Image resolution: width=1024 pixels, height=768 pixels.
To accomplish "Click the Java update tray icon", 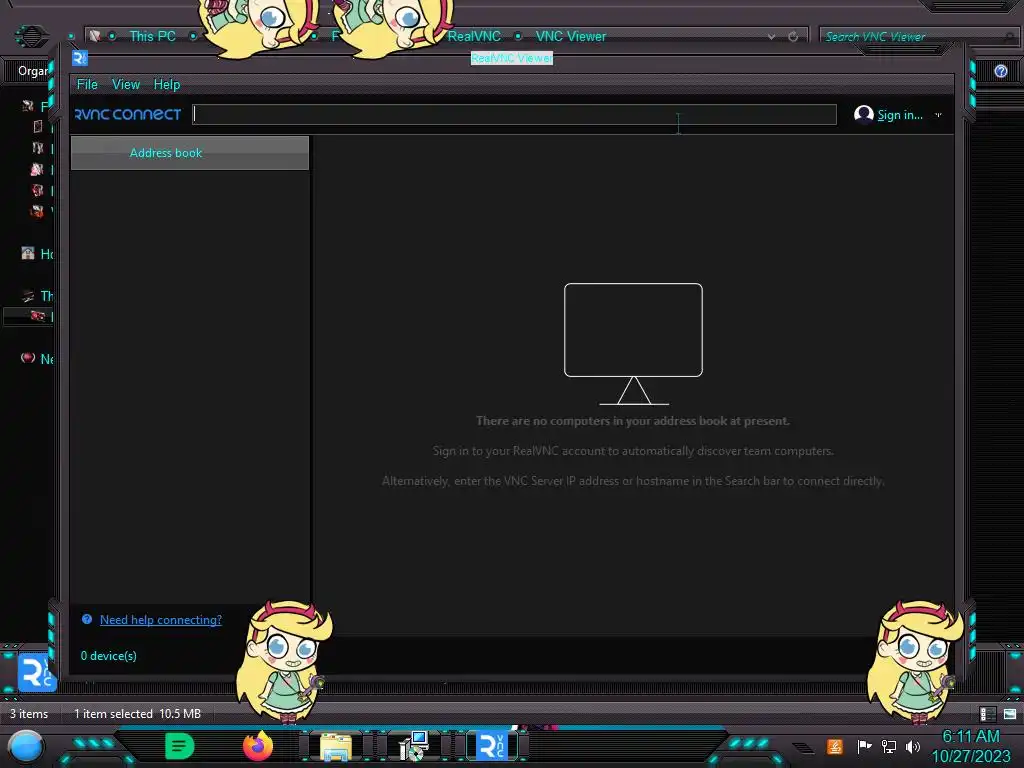I will click(x=835, y=746).
